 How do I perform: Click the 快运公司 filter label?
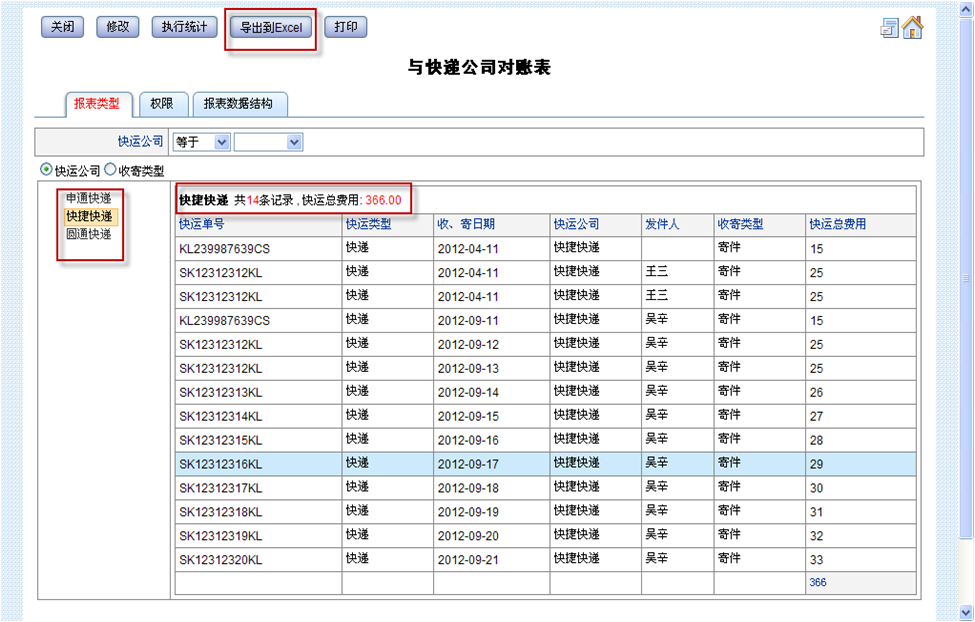point(141,142)
